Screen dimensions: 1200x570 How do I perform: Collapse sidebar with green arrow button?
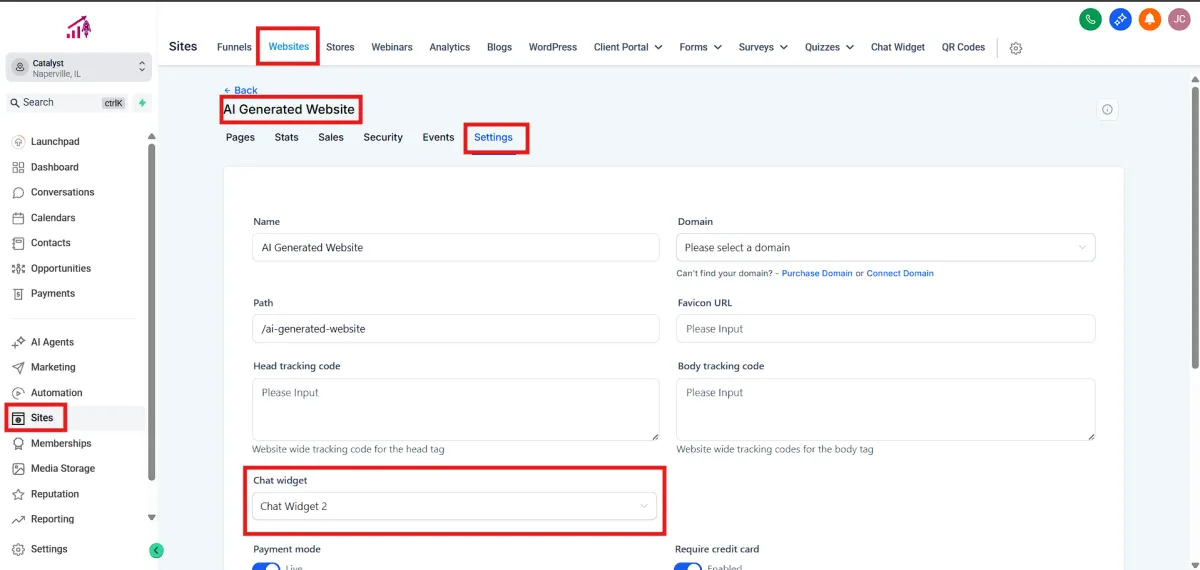tap(156, 550)
